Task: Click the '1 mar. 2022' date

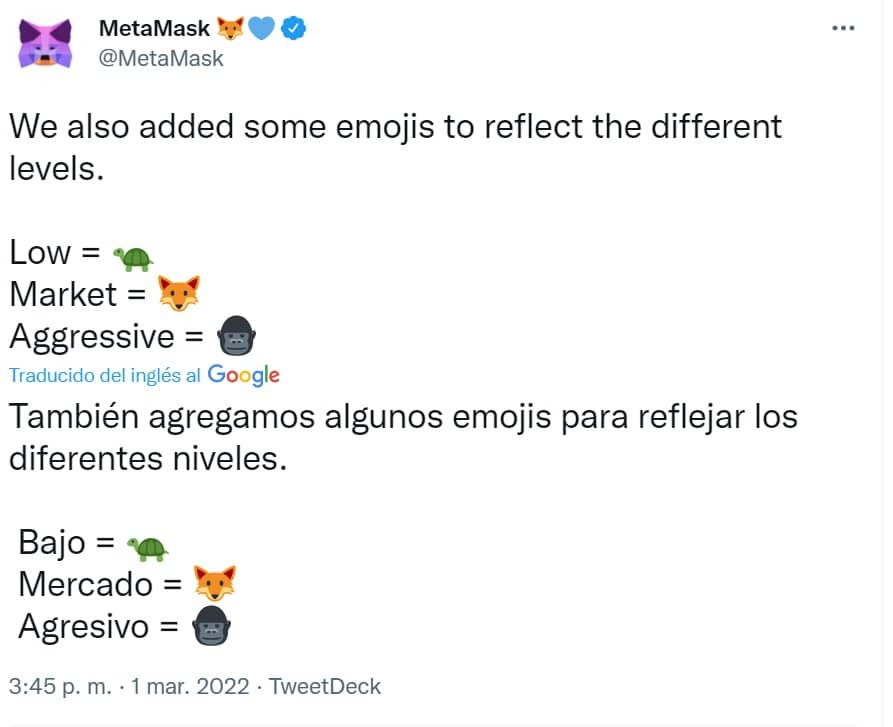Action: (190, 687)
